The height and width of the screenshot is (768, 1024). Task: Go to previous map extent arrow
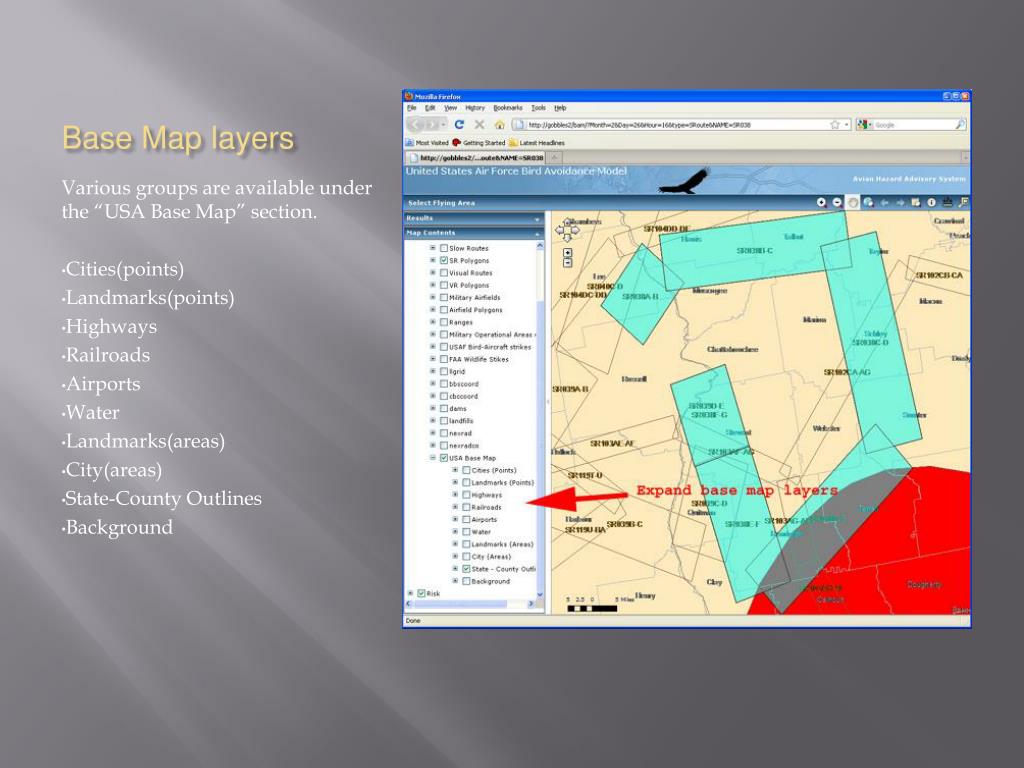(884, 202)
